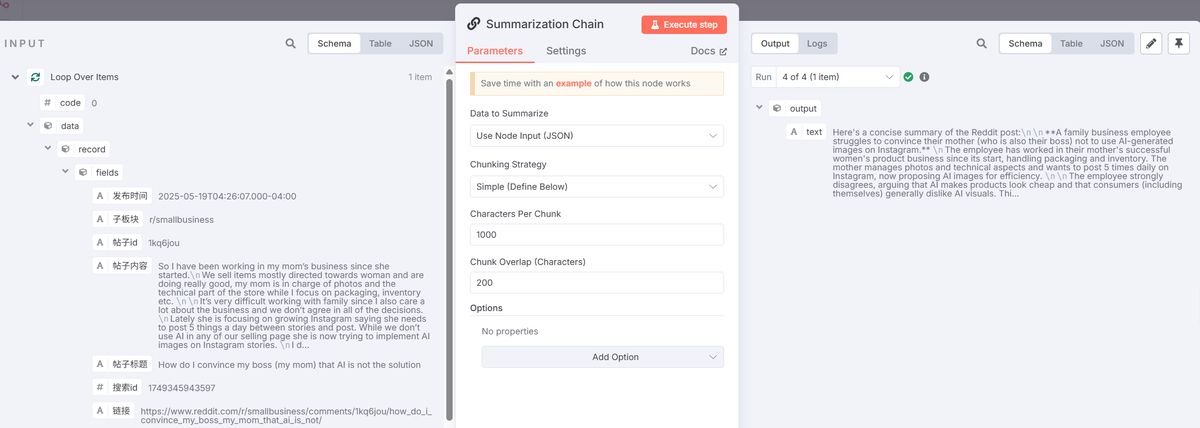Click the info icon beside the Run selector
This screenshot has width=1200, height=428.
coord(924,77)
